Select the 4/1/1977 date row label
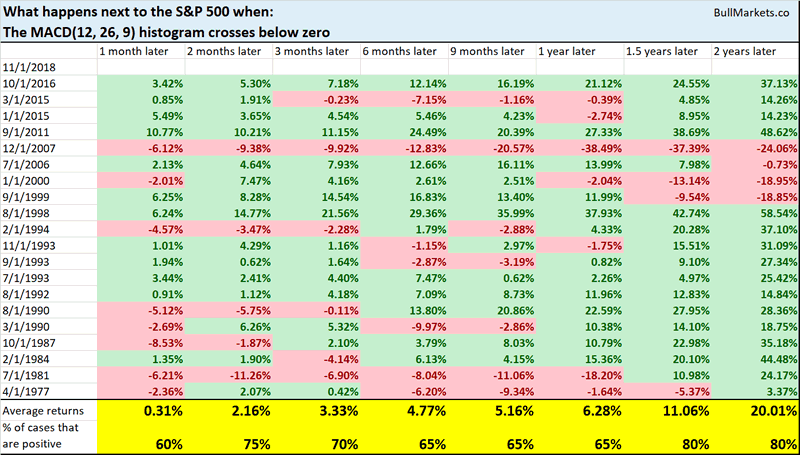800x455 pixels. [24, 391]
